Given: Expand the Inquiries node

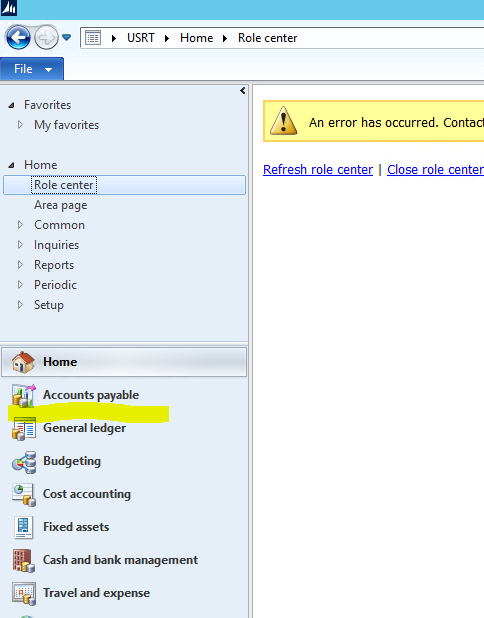Looking at the screenshot, I should coord(20,244).
